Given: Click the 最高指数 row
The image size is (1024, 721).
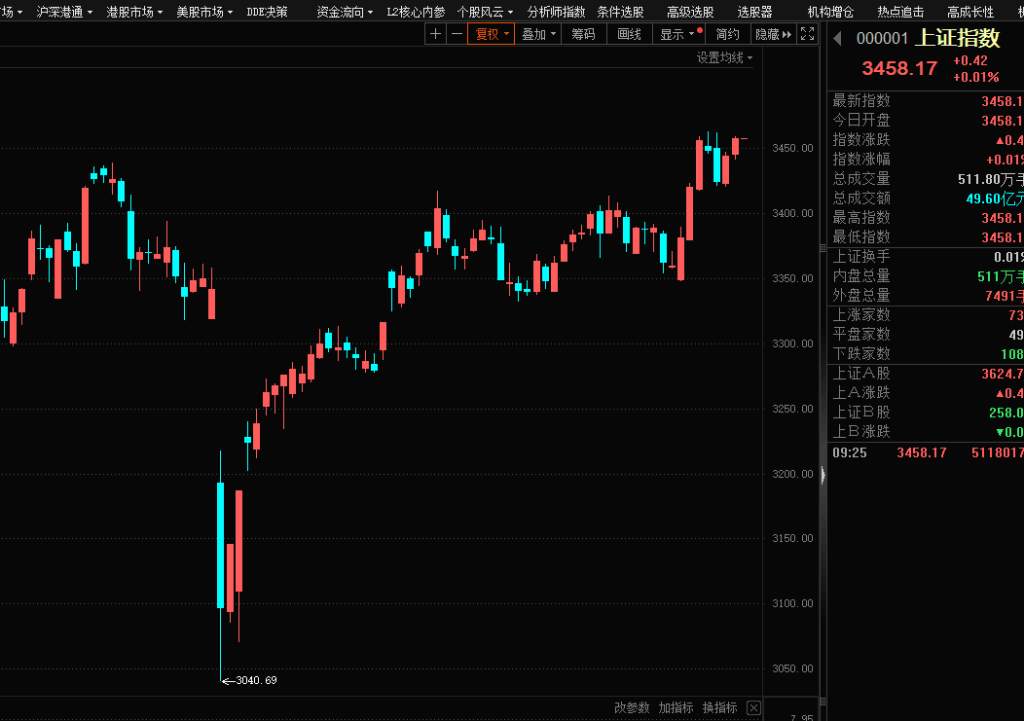Looking at the screenshot, I should pyautogui.click(x=925, y=217).
